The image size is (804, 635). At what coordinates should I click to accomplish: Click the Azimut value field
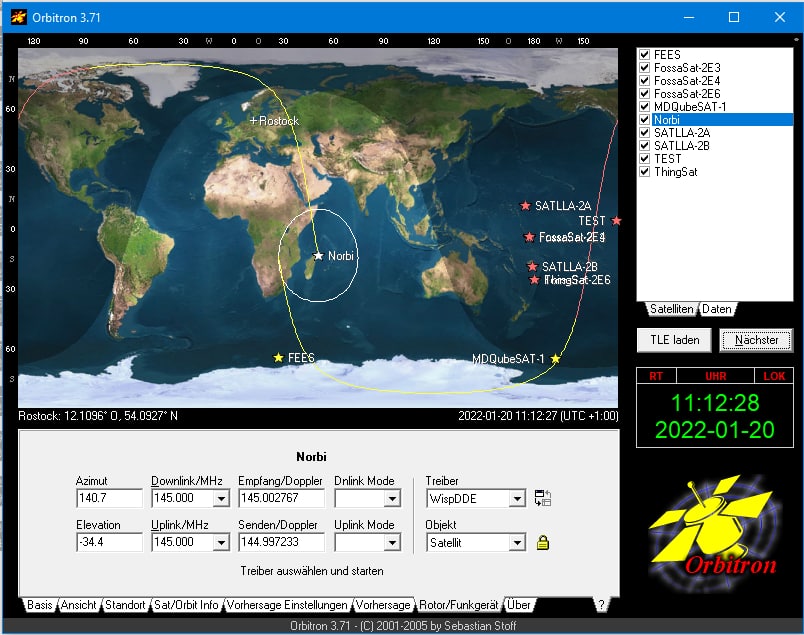coord(108,498)
